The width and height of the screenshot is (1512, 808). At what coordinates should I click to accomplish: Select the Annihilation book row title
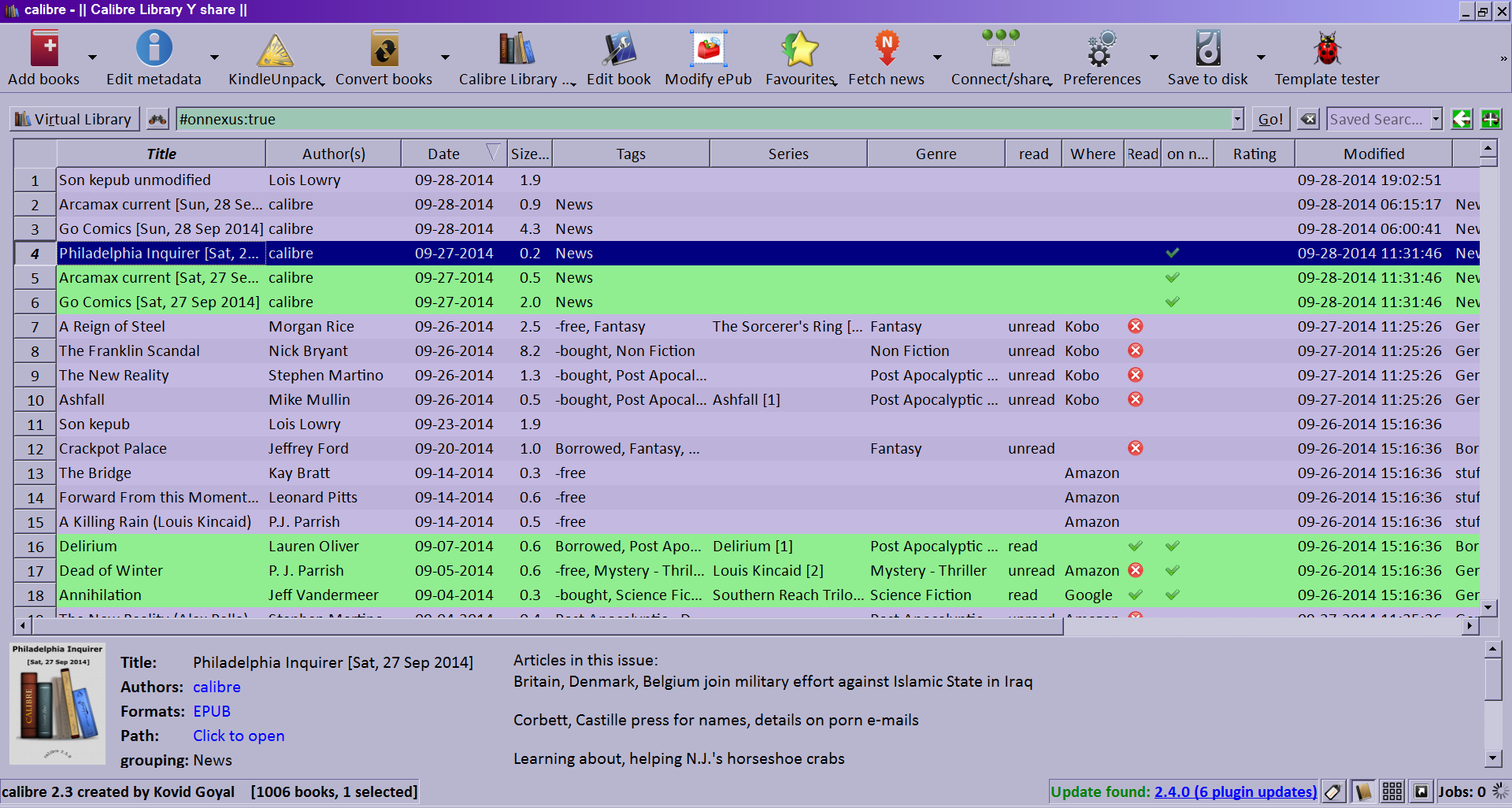[x=100, y=595]
